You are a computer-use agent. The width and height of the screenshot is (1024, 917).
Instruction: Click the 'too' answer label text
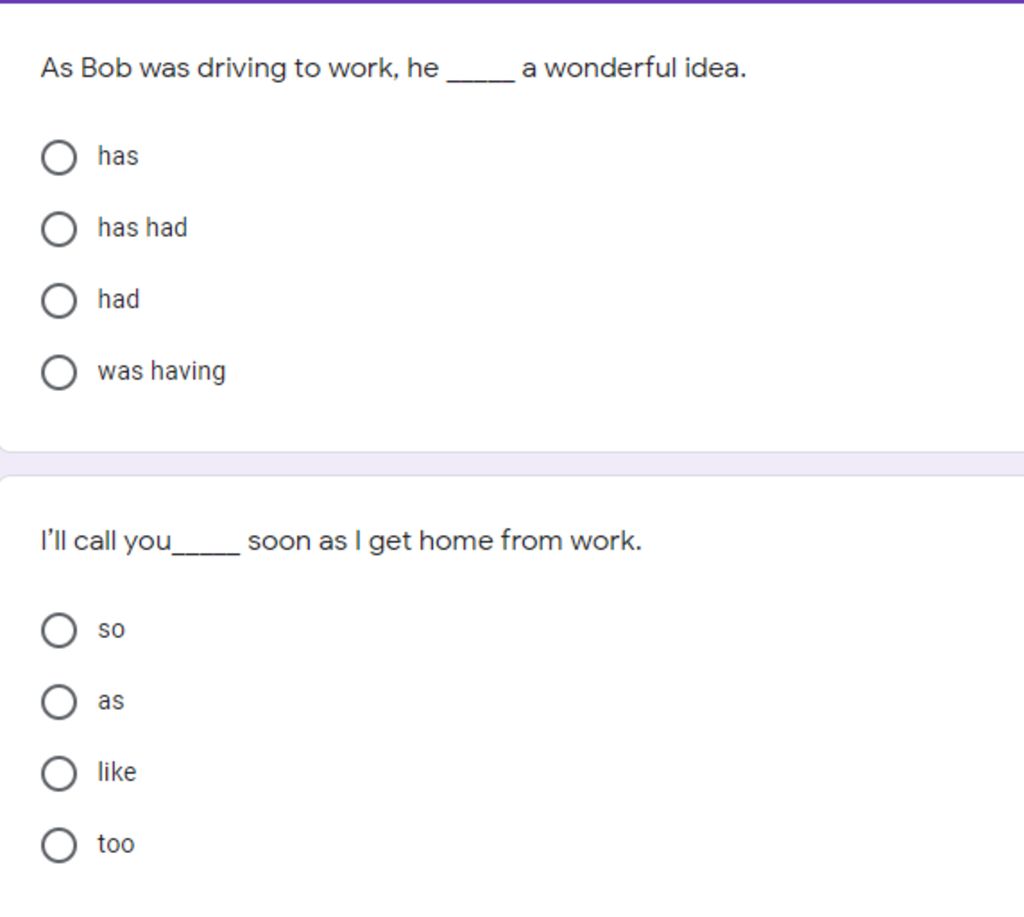click(116, 845)
